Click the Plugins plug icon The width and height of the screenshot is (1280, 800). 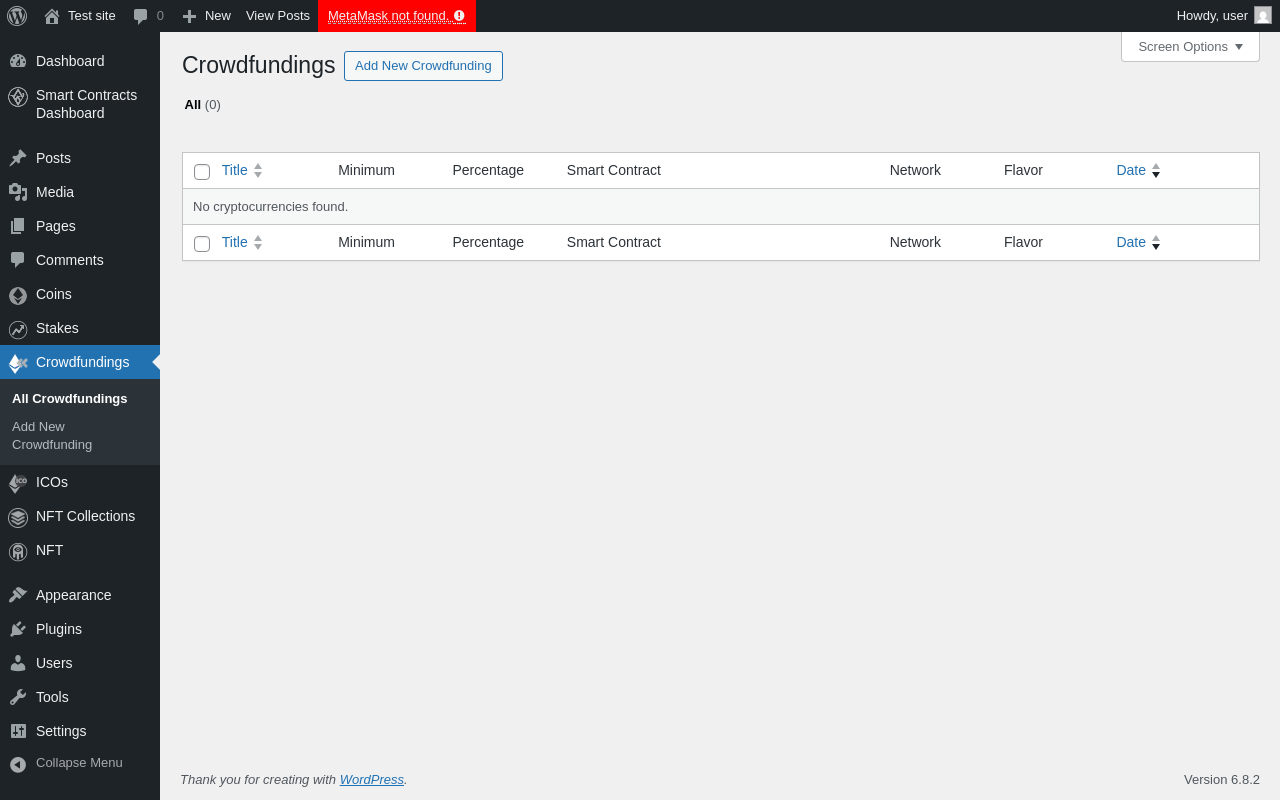[x=18, y=629]
